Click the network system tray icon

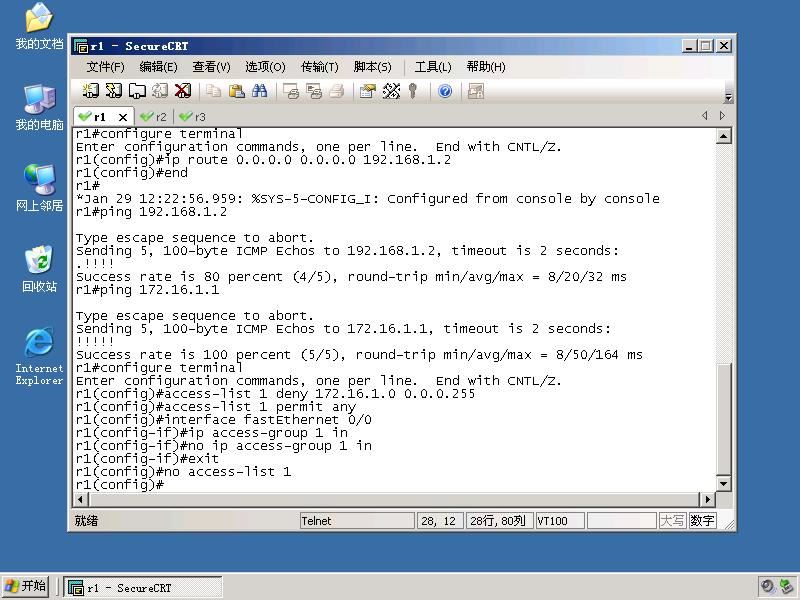pyautogui.click(x=786, y=587)
